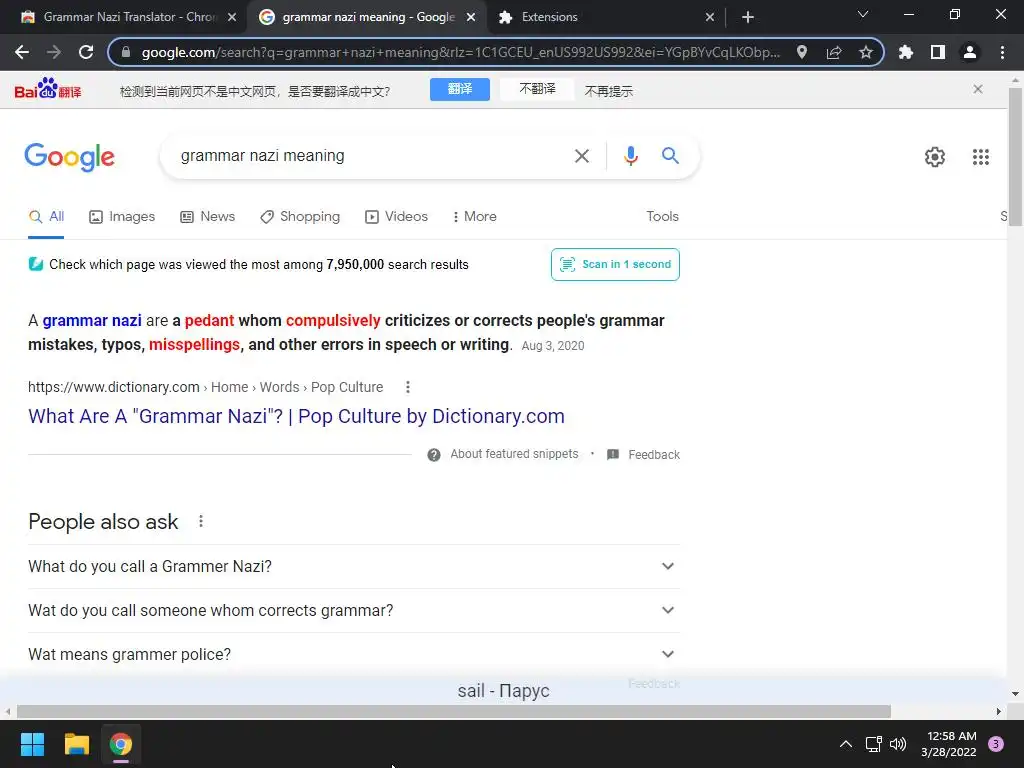Open the Chrome profile avatar
The image size is (1024, 768).
coord(970,52)
